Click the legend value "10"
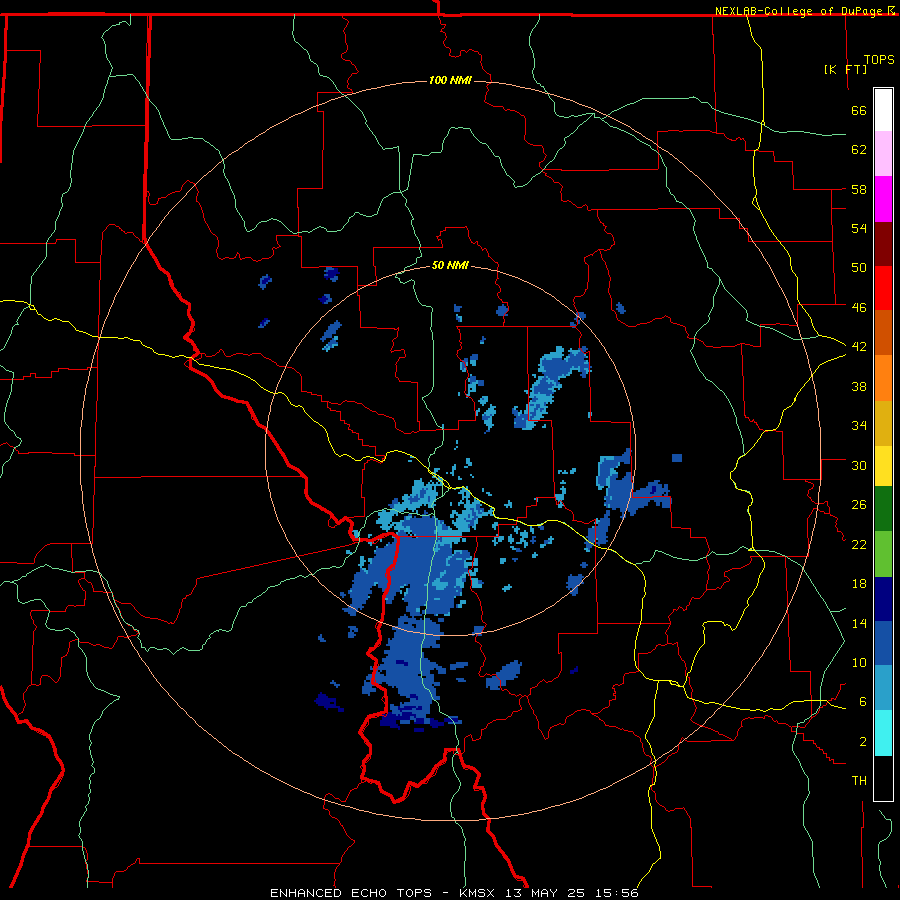 coord(859,662)
